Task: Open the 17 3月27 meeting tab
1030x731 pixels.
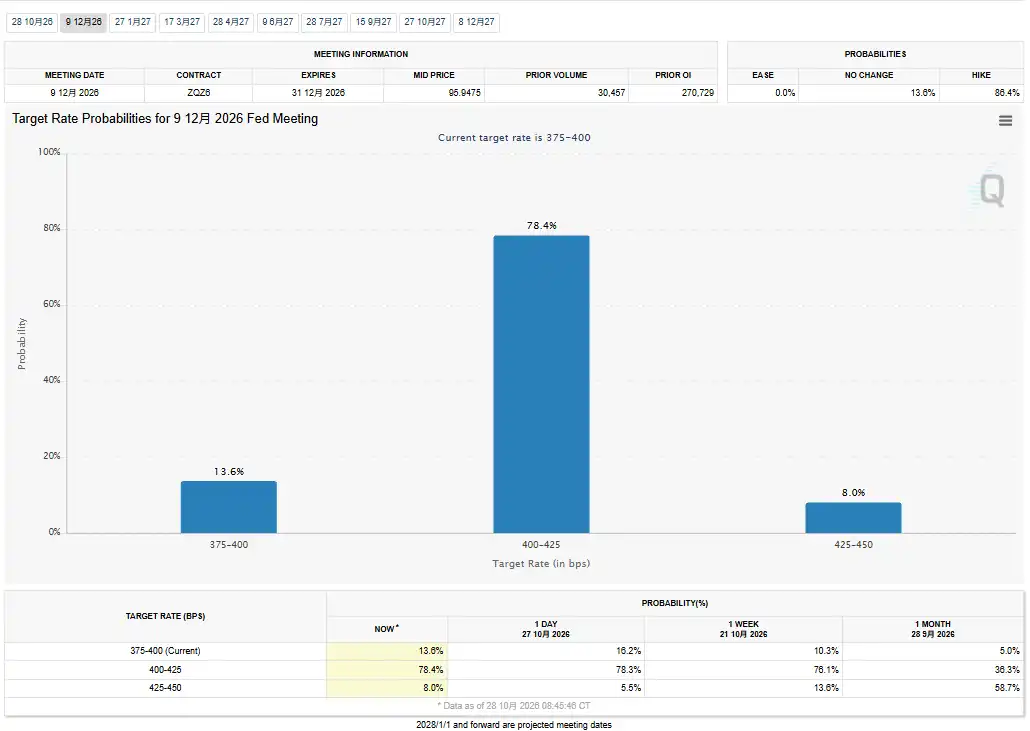Action: point(182,22)
